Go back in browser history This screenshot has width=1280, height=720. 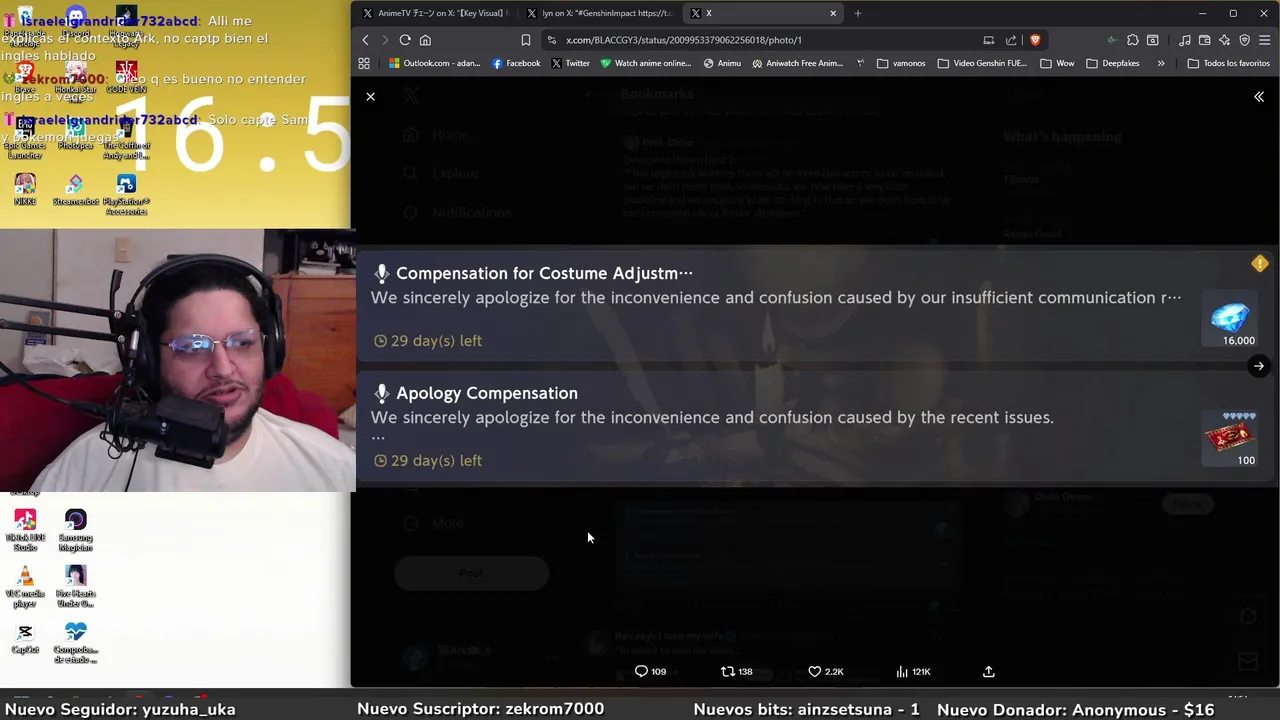365,40
